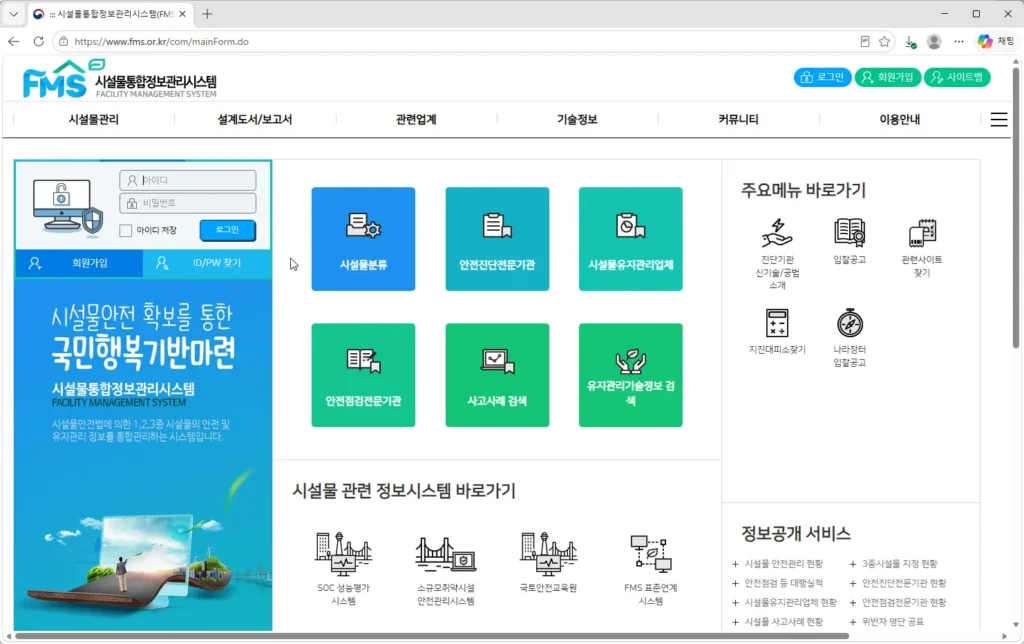This screenshot has width=1024, height=644.
Task: Click the header 회원가입 button
Action: pos(888,77)
